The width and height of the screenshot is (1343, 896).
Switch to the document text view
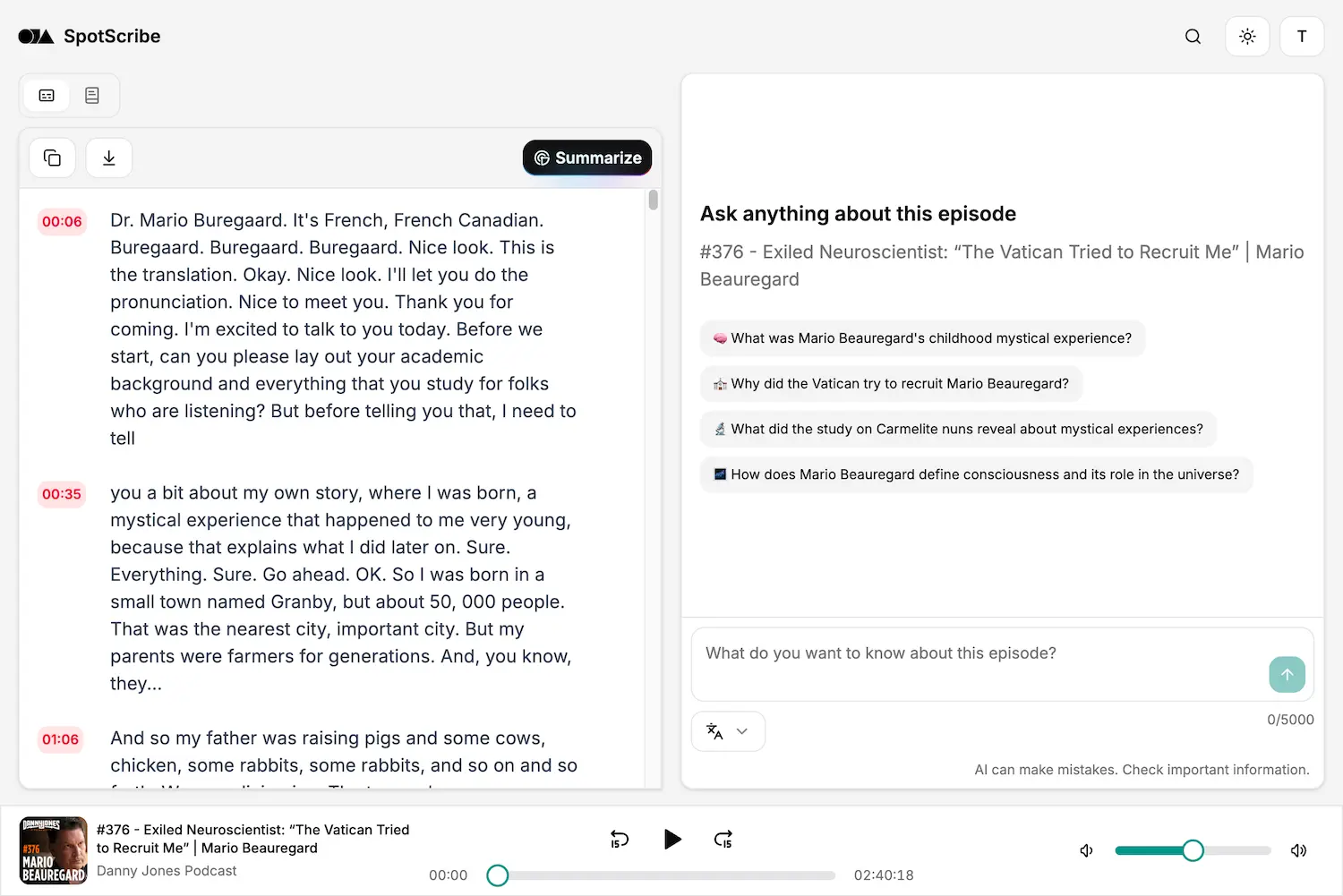tap(92, 95)
